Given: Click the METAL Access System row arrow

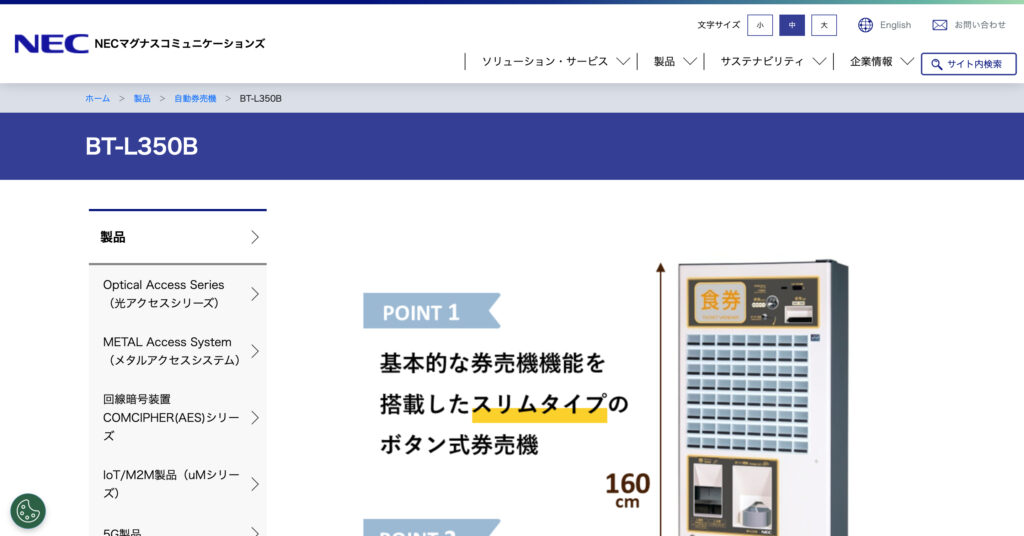Looking at the screenshot, I should (255, 351).
